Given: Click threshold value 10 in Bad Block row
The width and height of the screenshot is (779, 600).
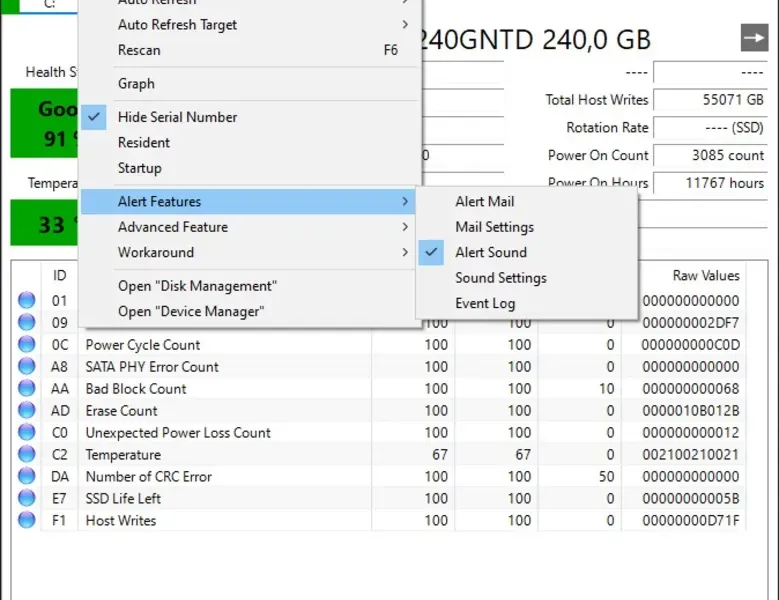Looking at the screenshot, I should pos(606,388).
